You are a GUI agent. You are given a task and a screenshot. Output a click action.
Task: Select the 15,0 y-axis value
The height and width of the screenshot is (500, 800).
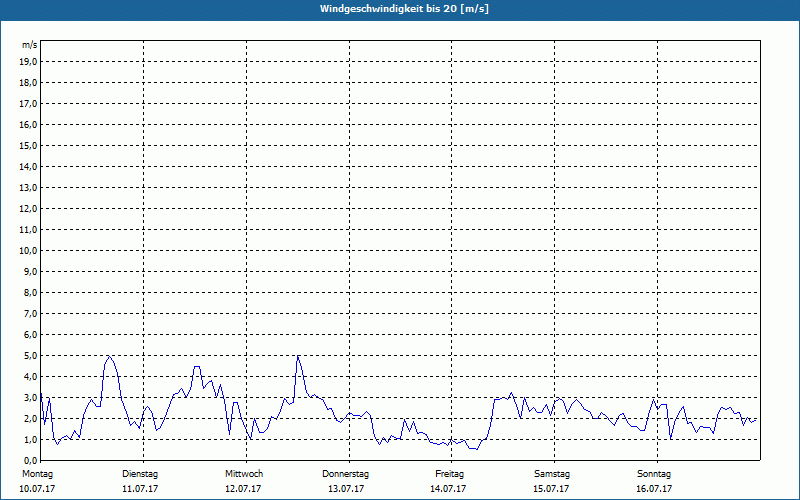[x=28, y=145]
